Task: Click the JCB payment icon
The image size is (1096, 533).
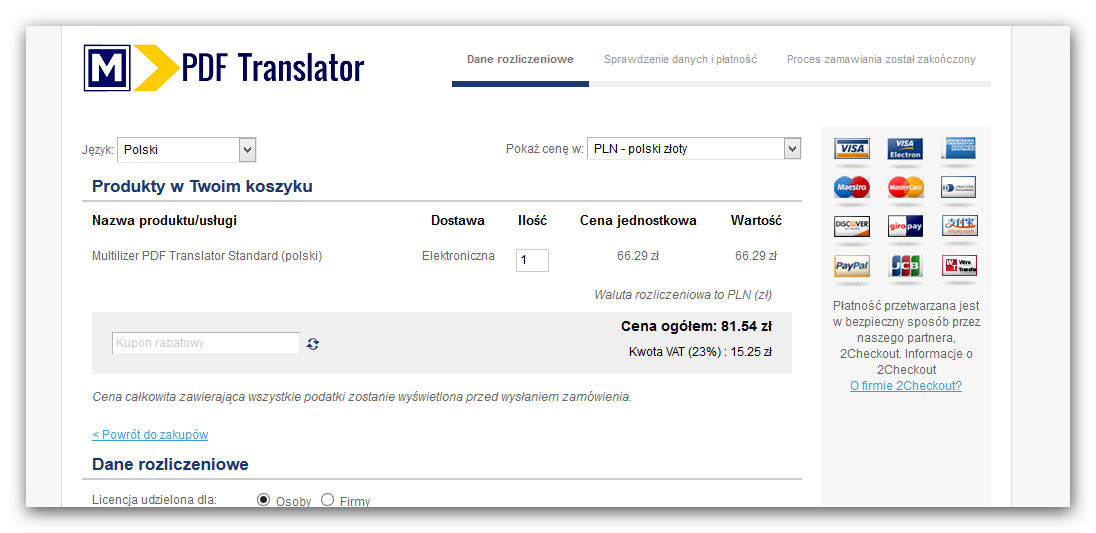Action: point(905,266)
